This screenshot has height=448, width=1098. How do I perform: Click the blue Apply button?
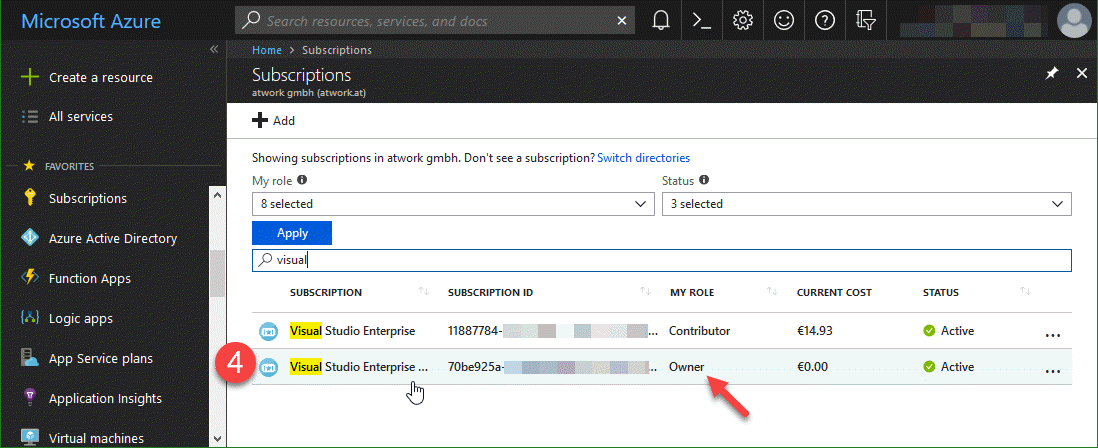292,233
